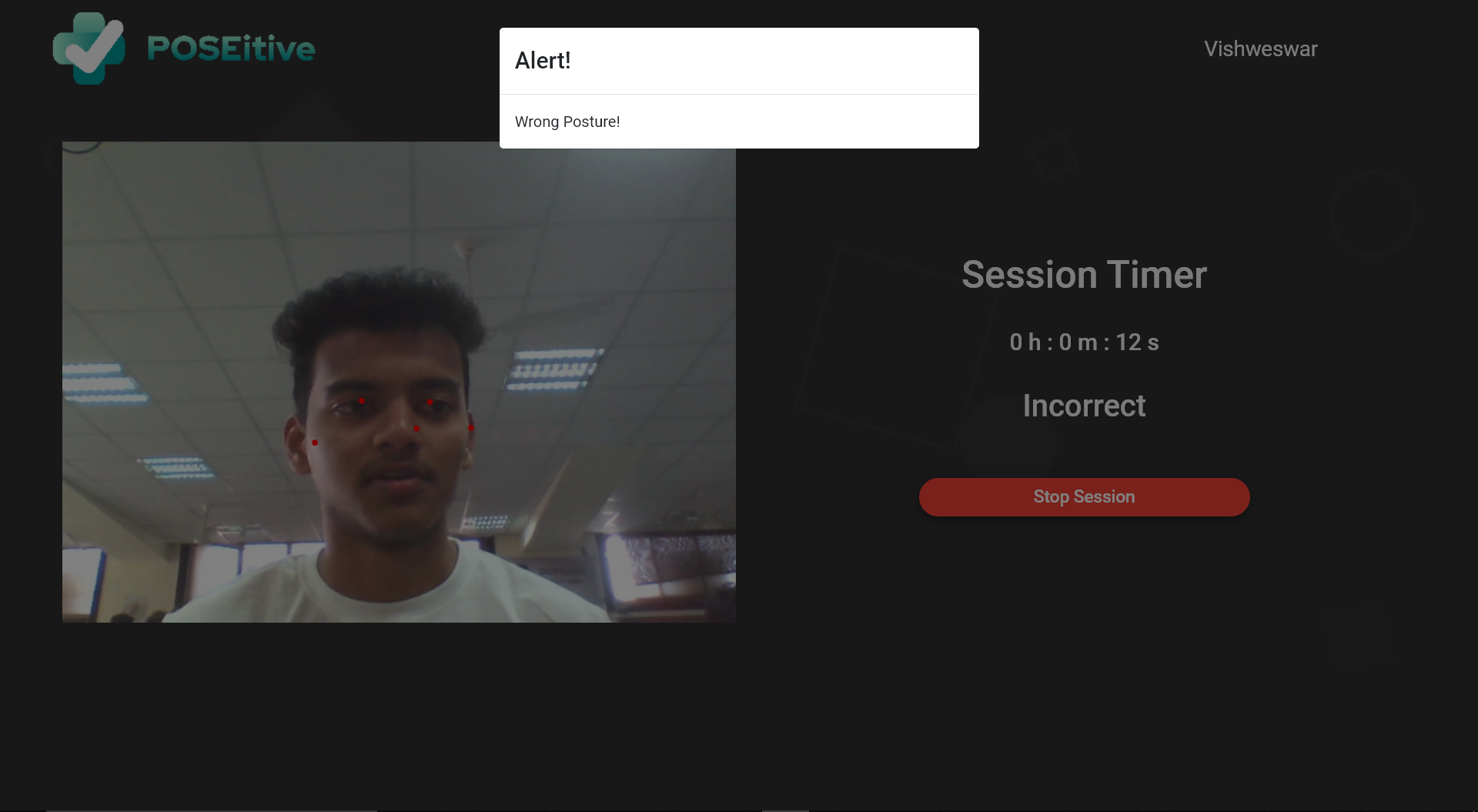The height and width of the screenshot is (812, 1478).
Task: Click the elapsed time 0 h : 0 m : 12 s
Action: 1084,342
